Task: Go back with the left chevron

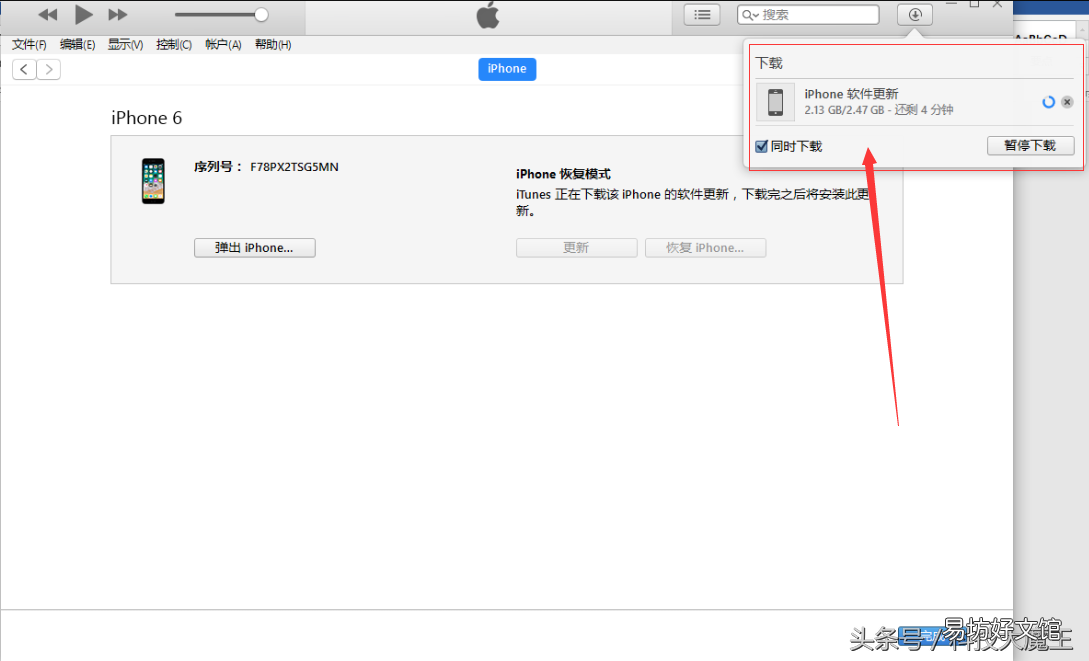Action: tap(24, 69)
